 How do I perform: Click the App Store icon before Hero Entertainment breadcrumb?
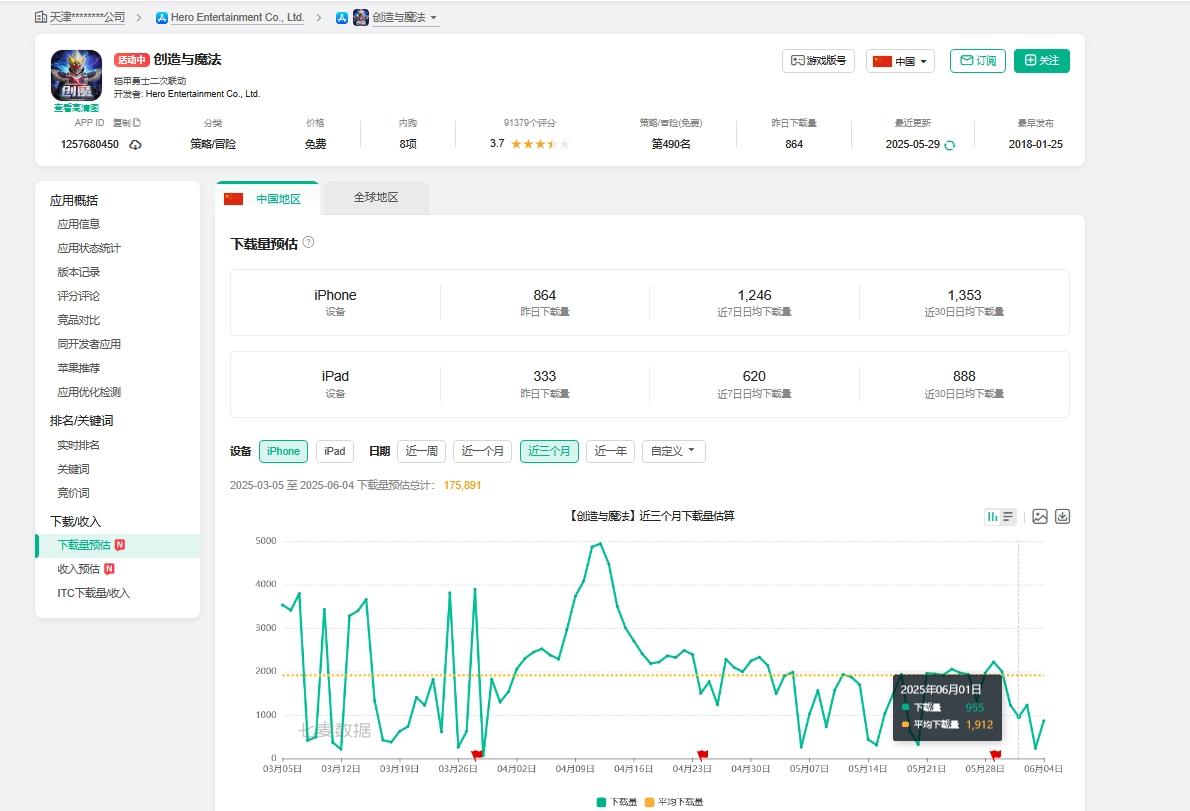pyautogui.click(x=162, y=17)
